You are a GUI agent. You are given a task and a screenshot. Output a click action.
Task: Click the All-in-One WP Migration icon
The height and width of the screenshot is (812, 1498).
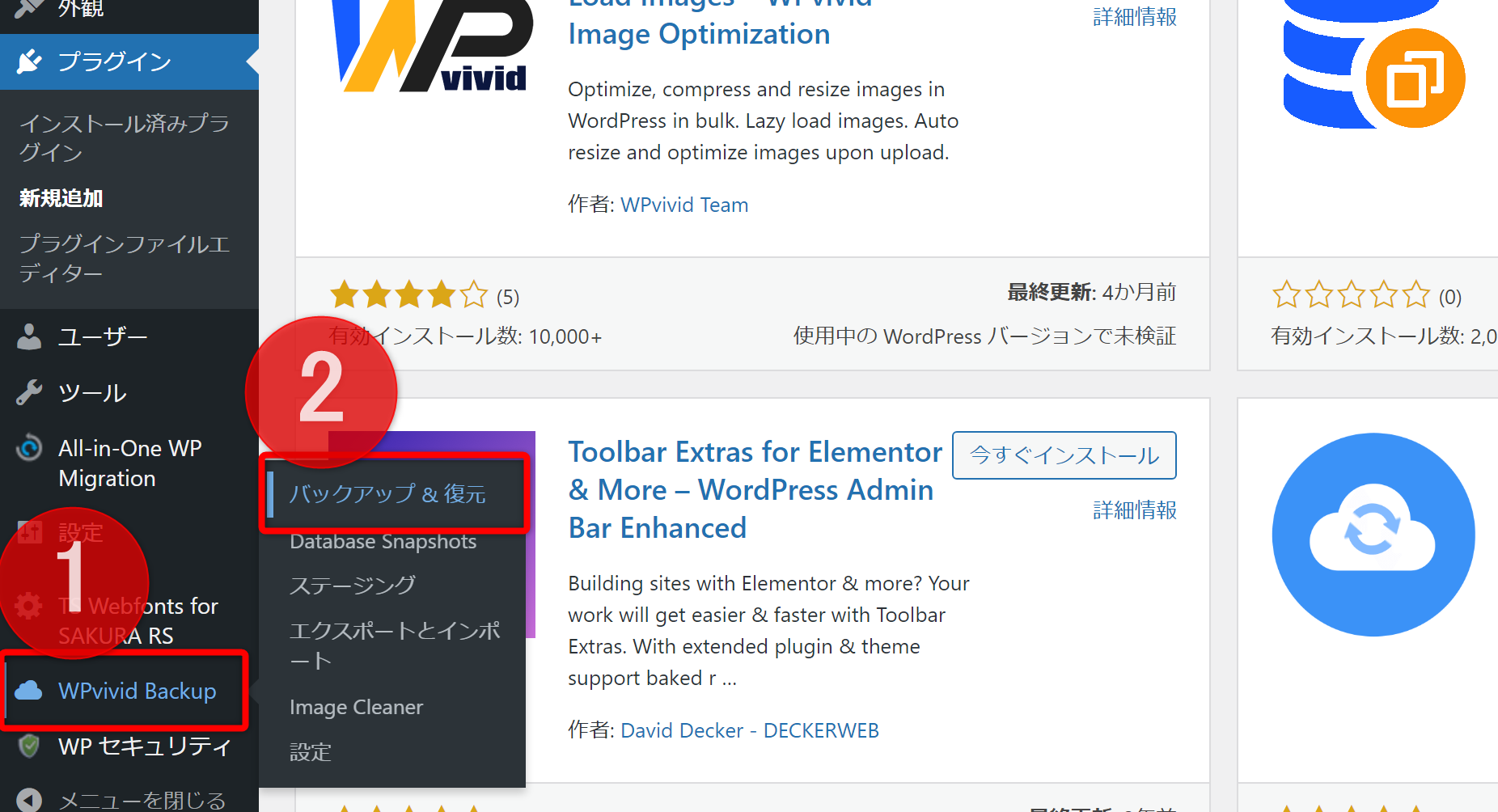tap(29, 448)
